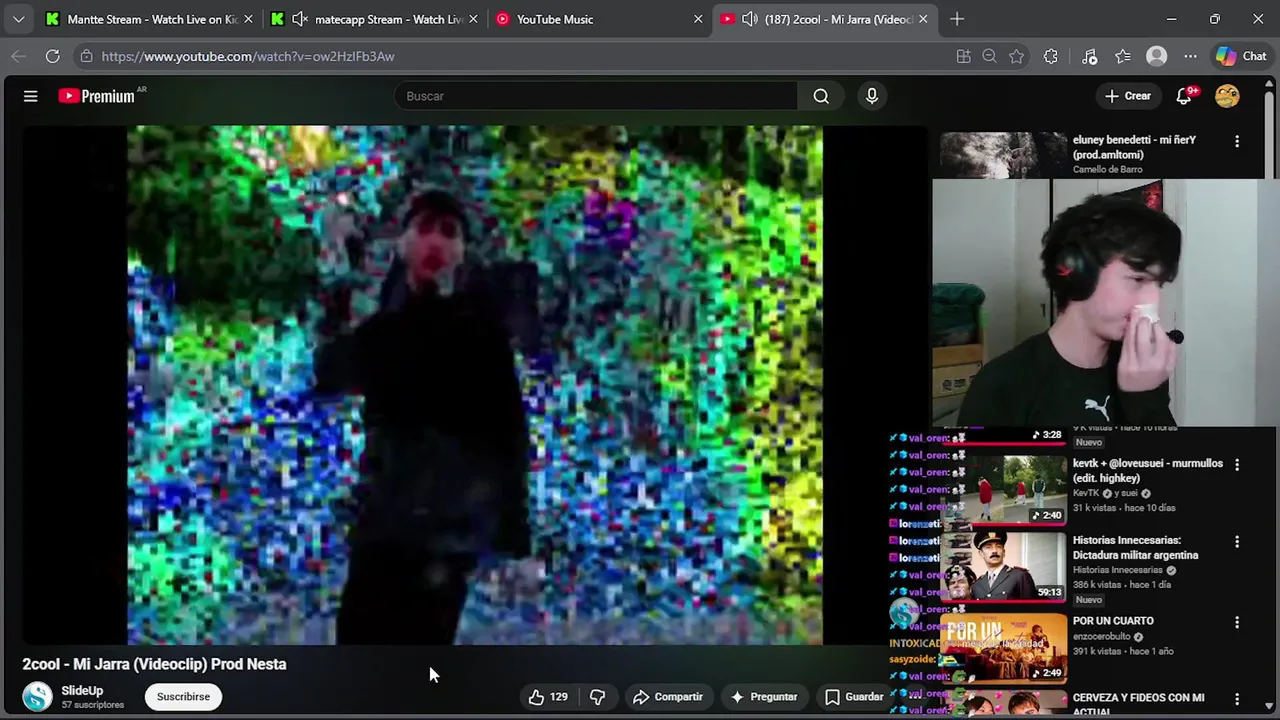Viewport: 1280px width, 720px height.
Task: Close the YouTube Music tab
Action: pos(698,19)
